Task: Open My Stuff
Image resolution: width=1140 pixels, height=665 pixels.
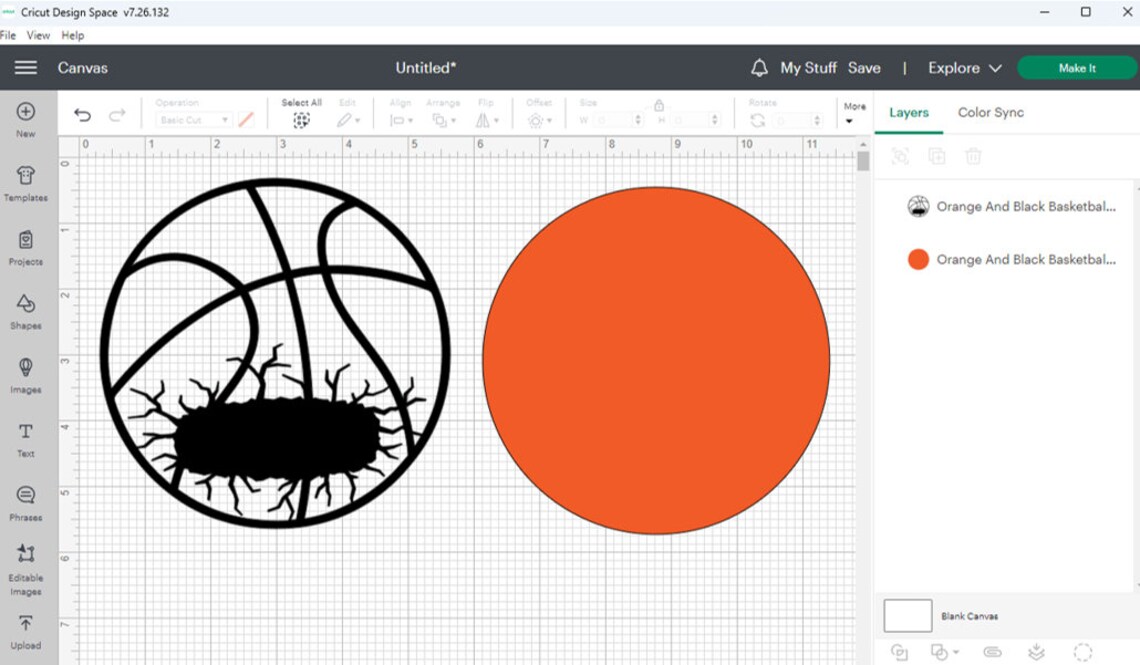Action: tap(808, 68)
